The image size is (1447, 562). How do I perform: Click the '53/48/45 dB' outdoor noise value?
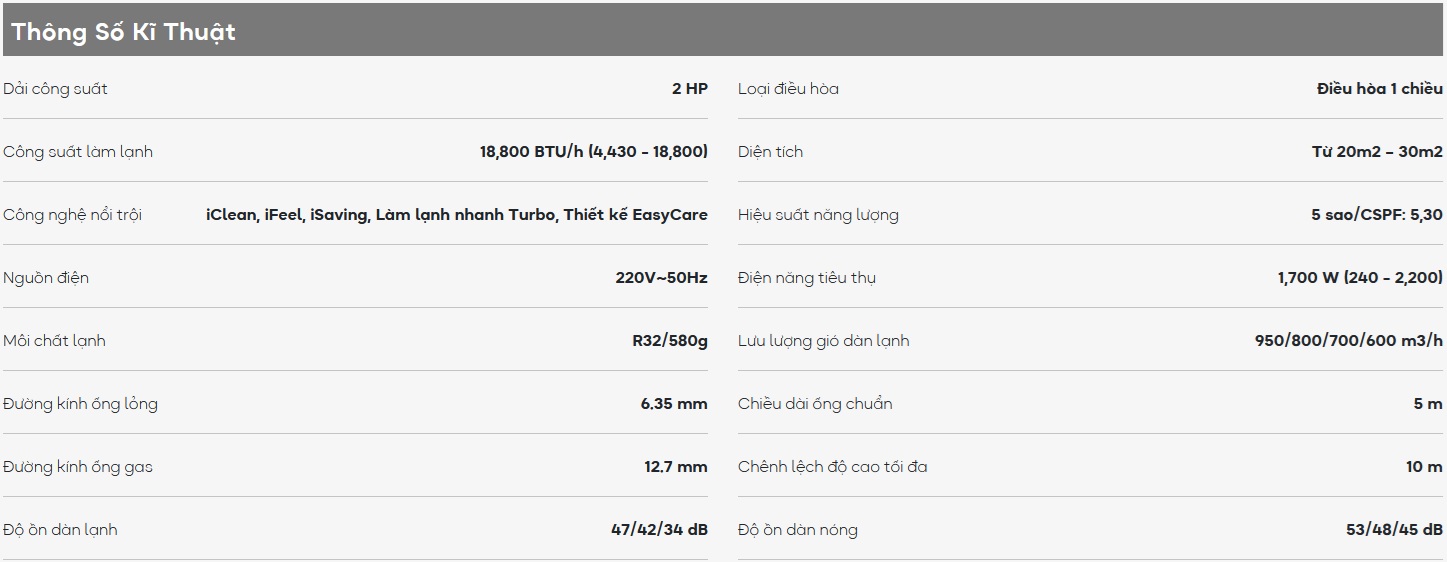click(x=1395, y=530)
